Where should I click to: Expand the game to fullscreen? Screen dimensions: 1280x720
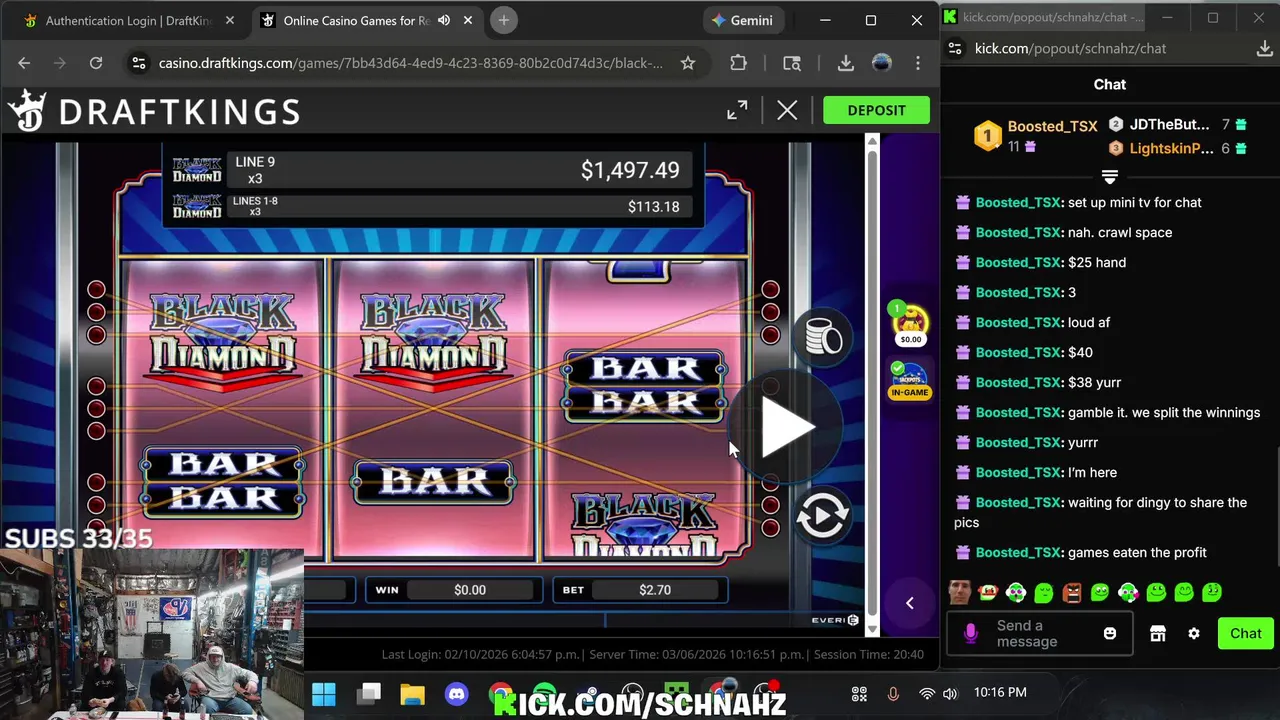coord(737,110)
